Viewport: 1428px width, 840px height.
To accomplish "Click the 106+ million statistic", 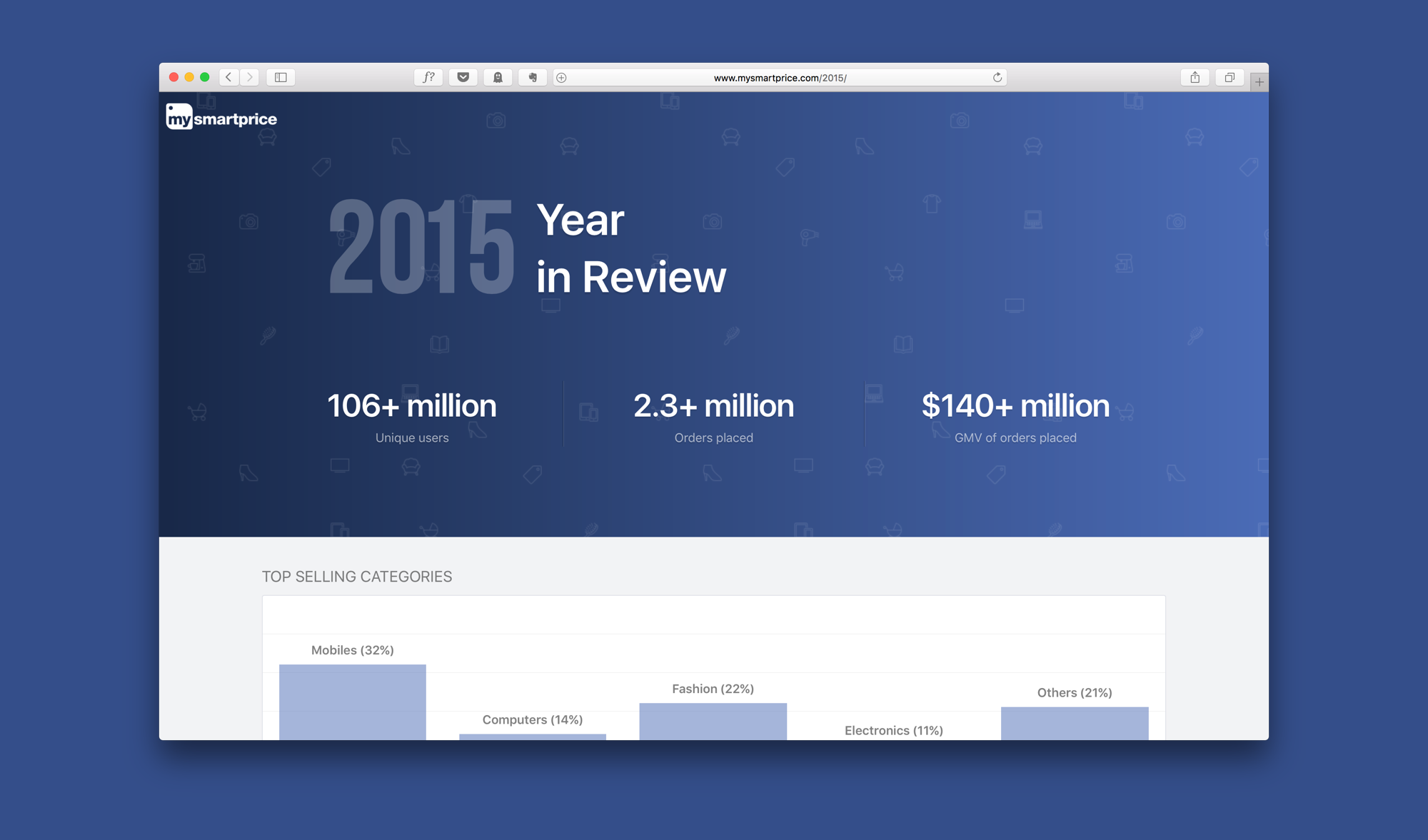I will pos(412,406).
